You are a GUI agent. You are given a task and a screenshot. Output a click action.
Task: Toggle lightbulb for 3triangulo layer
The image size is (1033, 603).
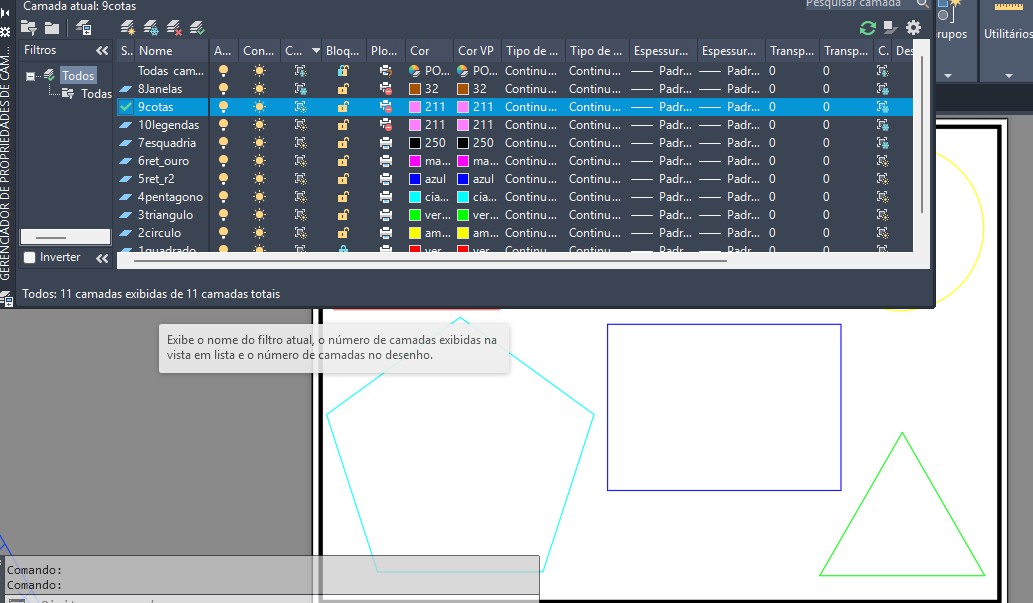click(223, 215)
